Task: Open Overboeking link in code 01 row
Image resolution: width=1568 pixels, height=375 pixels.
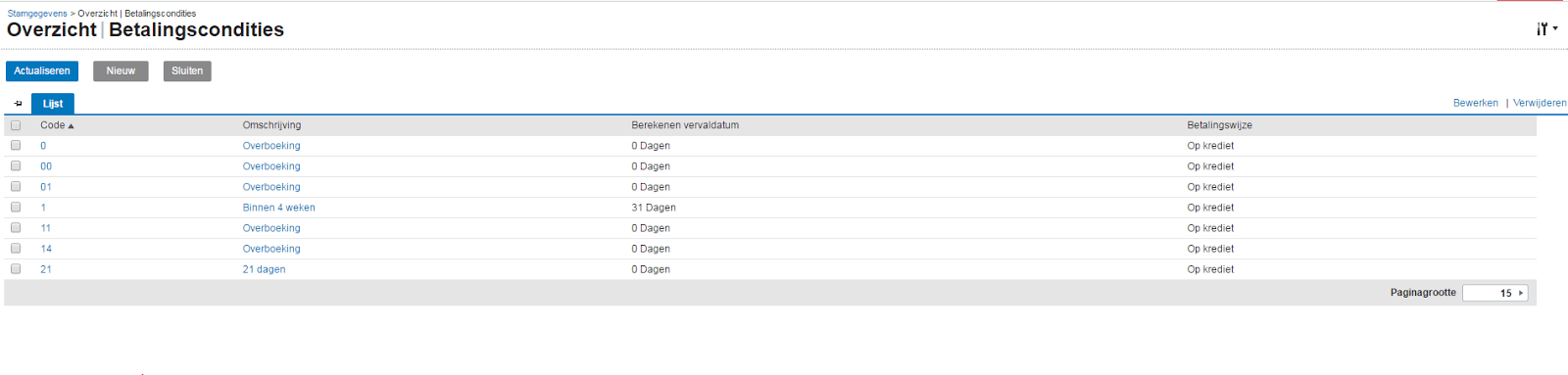Action: click(x=271, y=187)
